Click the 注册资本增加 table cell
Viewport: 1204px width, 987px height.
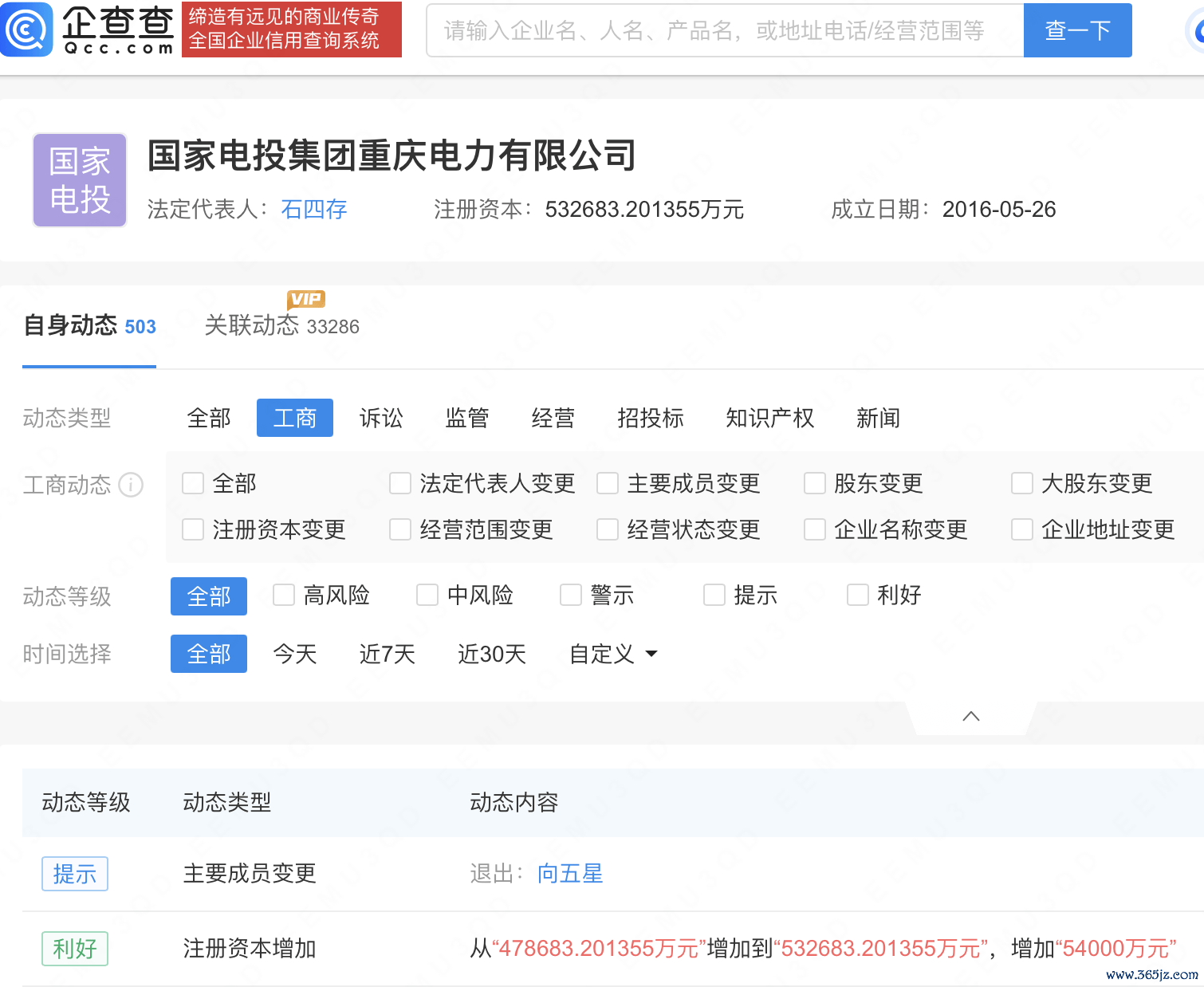(250, 949)
